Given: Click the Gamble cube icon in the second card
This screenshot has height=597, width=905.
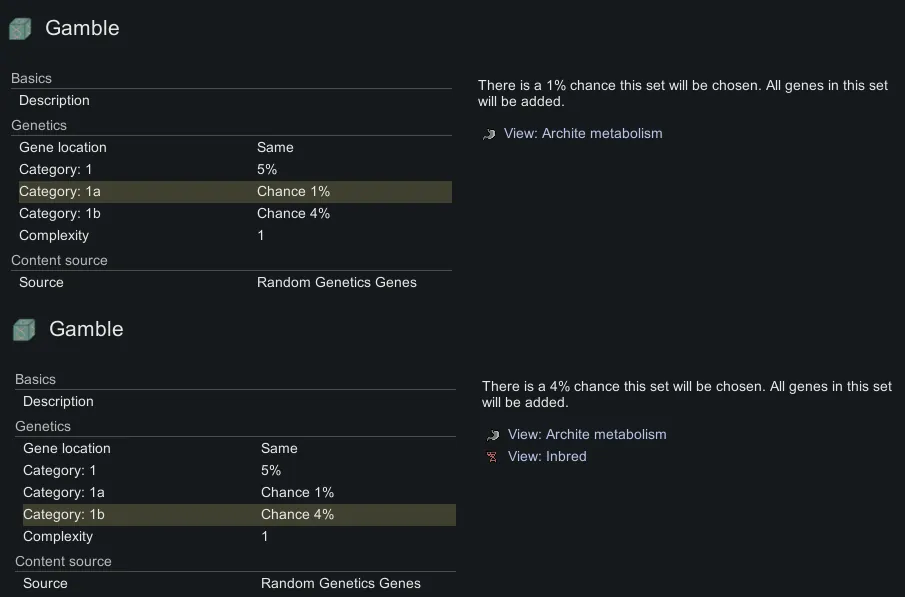Looking at the screenshot, I should point(24,330).
